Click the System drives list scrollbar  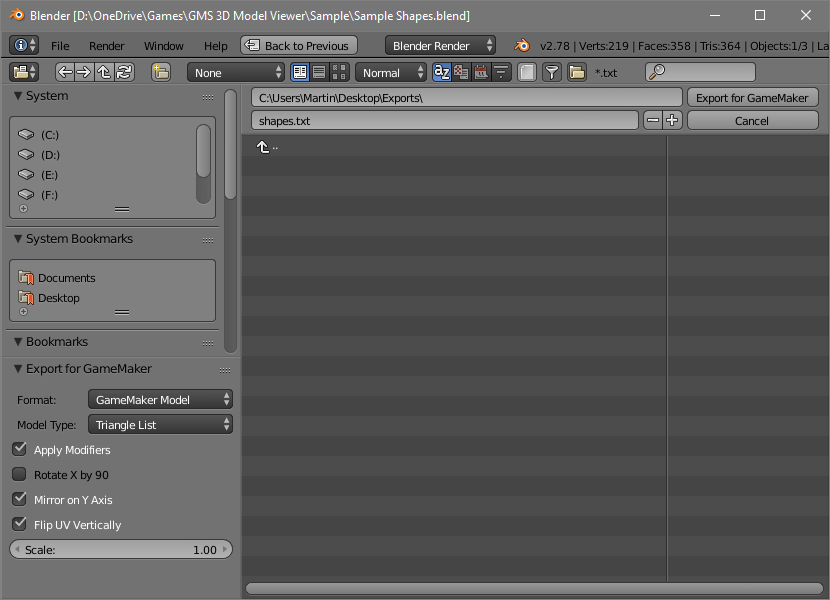click(x=203, y=151)
